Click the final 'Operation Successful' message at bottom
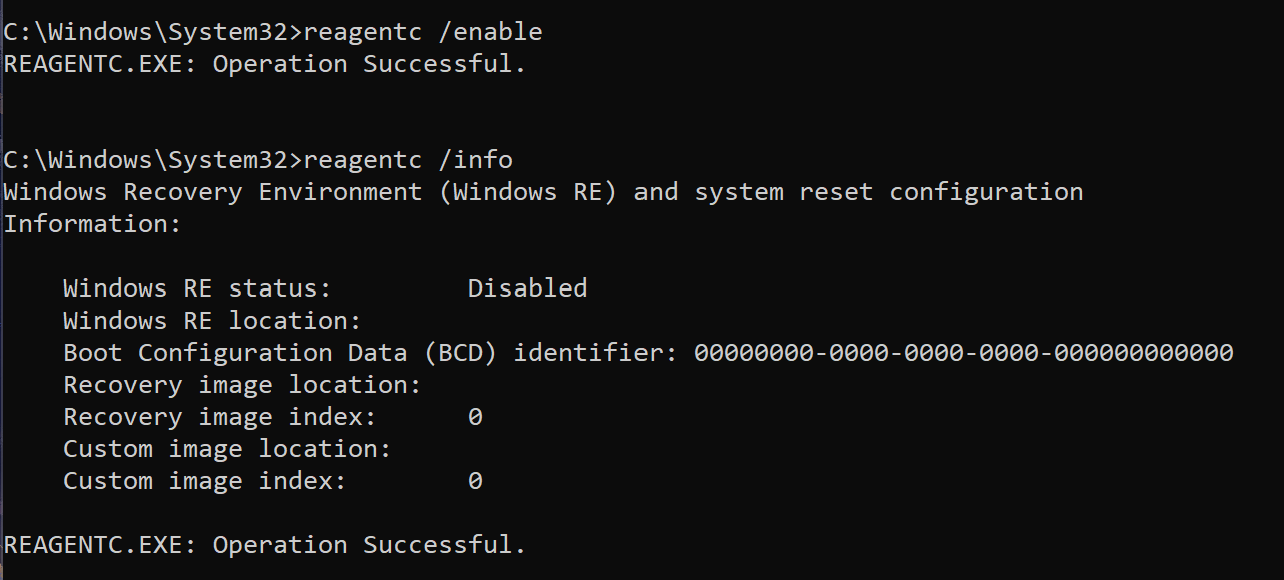The image size is (1284, 580). pos(265,545)
